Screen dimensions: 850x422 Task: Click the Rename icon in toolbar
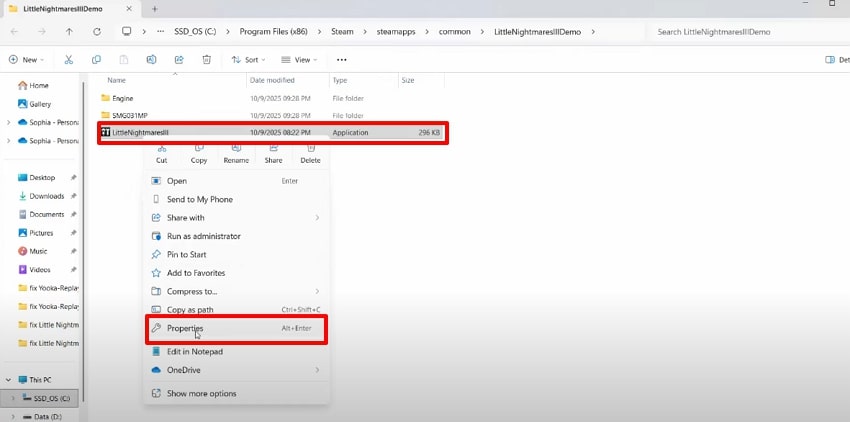[152, 60]
